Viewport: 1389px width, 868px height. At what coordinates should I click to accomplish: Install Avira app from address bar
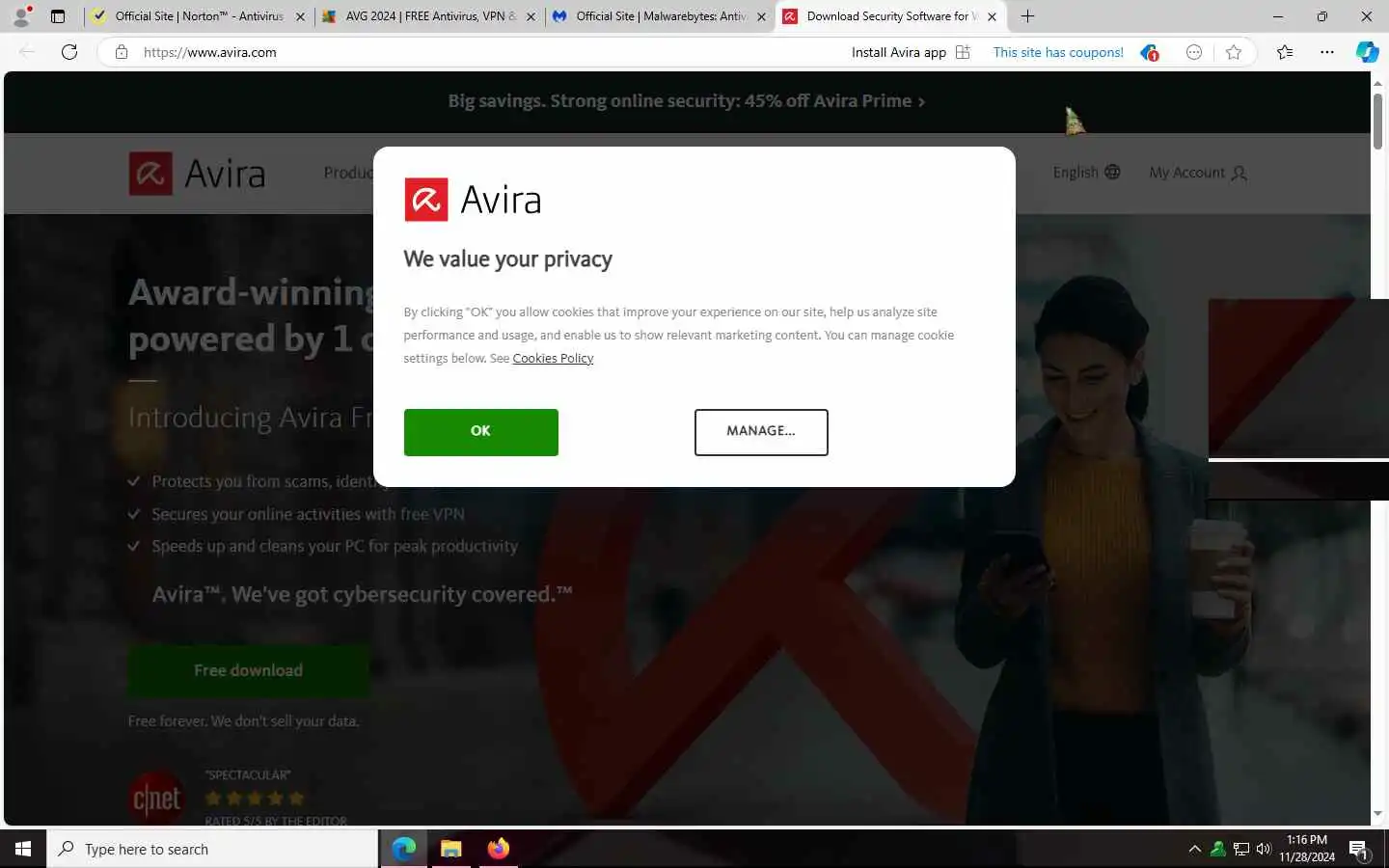tap(911, 52)
